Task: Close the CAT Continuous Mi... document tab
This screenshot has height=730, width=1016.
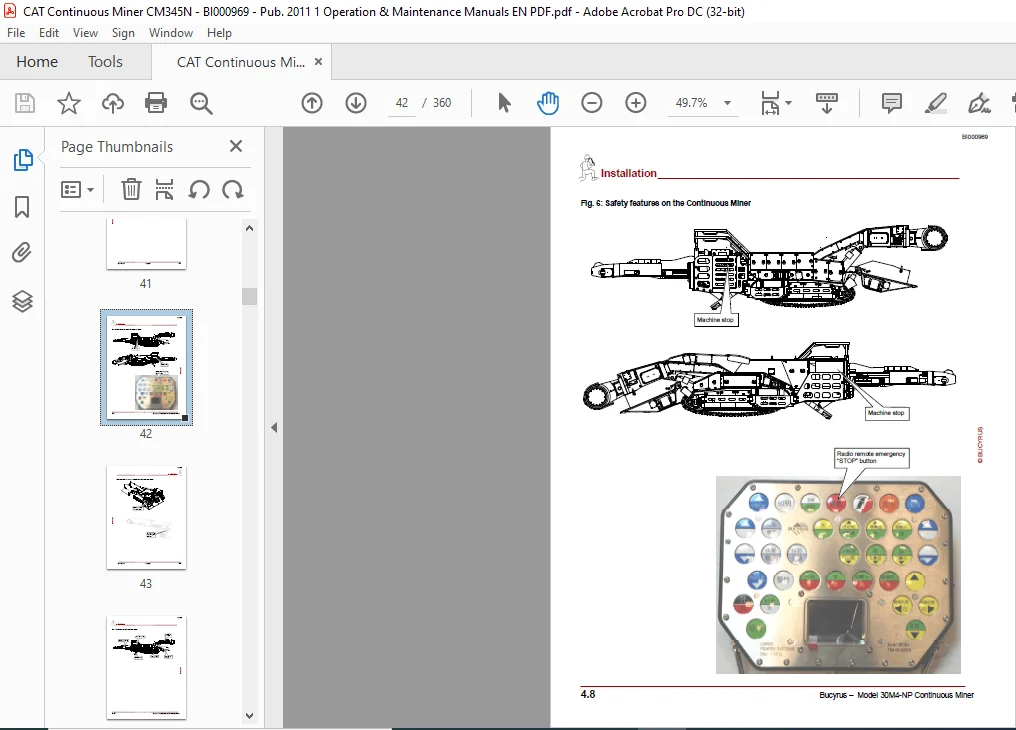Action: (x=318, y=62)
